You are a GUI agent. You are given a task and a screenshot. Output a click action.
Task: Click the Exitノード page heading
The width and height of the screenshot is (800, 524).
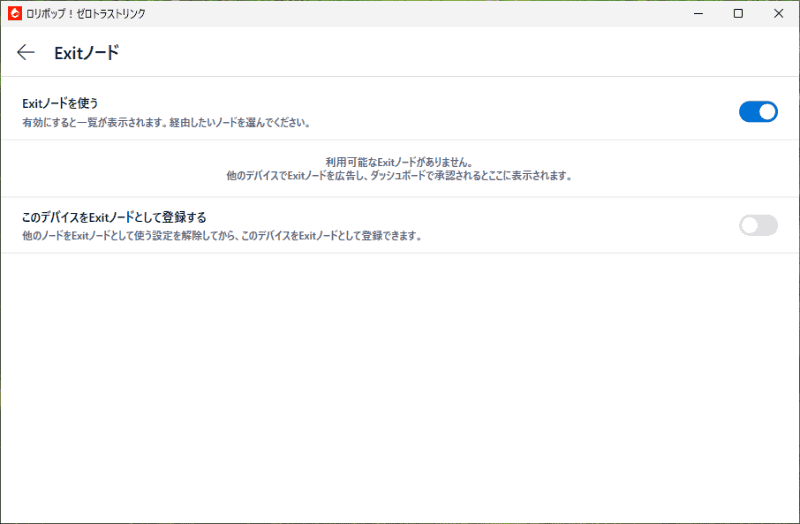(87, 53)
